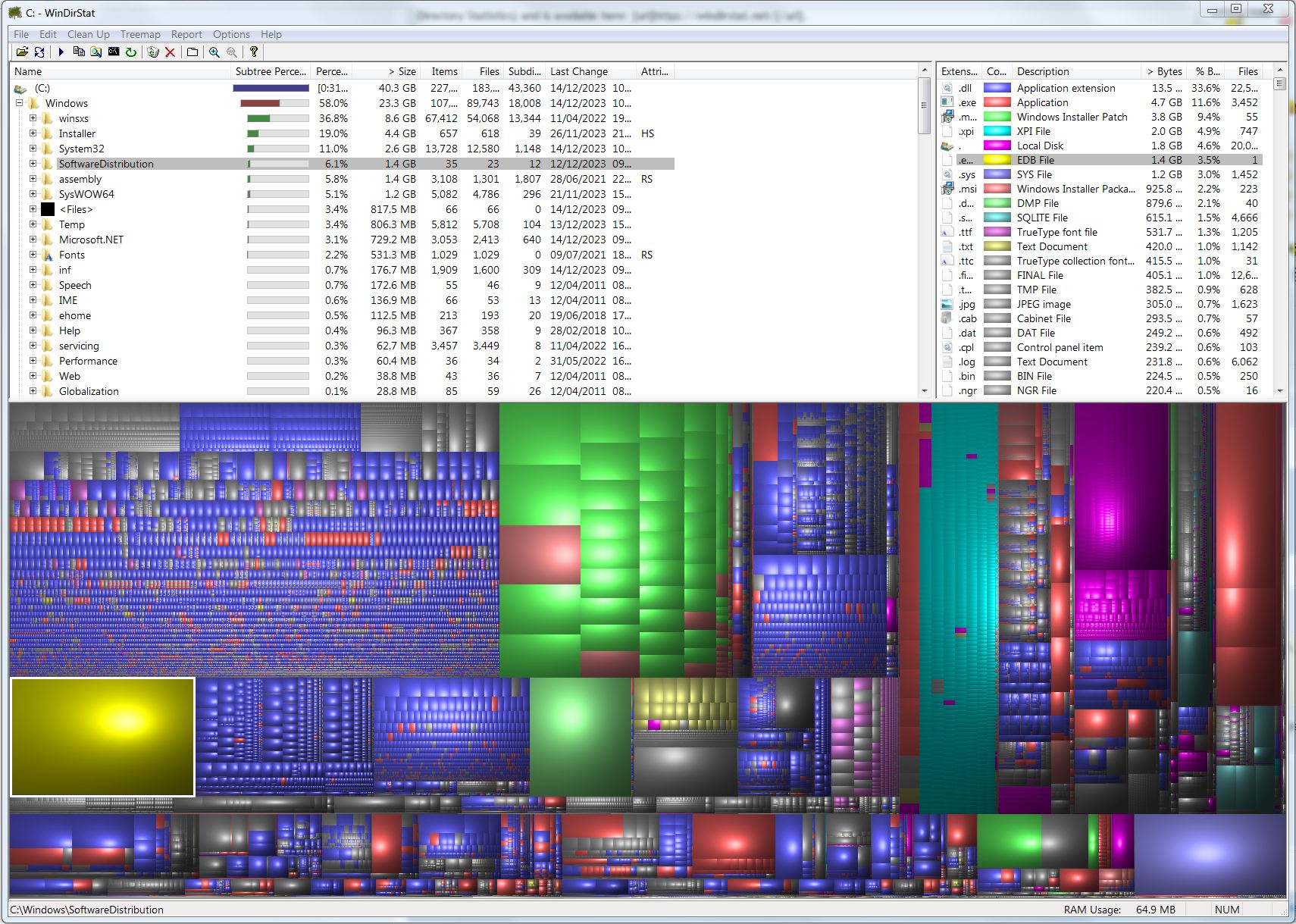Click the blue Open Item arrow icon

click(x=61, y=52)
